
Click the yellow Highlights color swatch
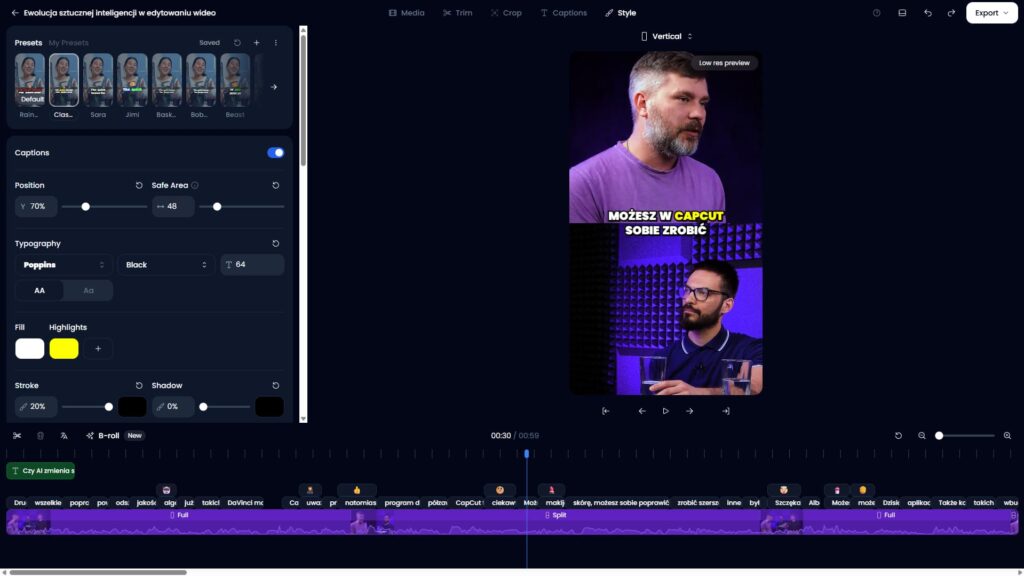click(64, 349)
